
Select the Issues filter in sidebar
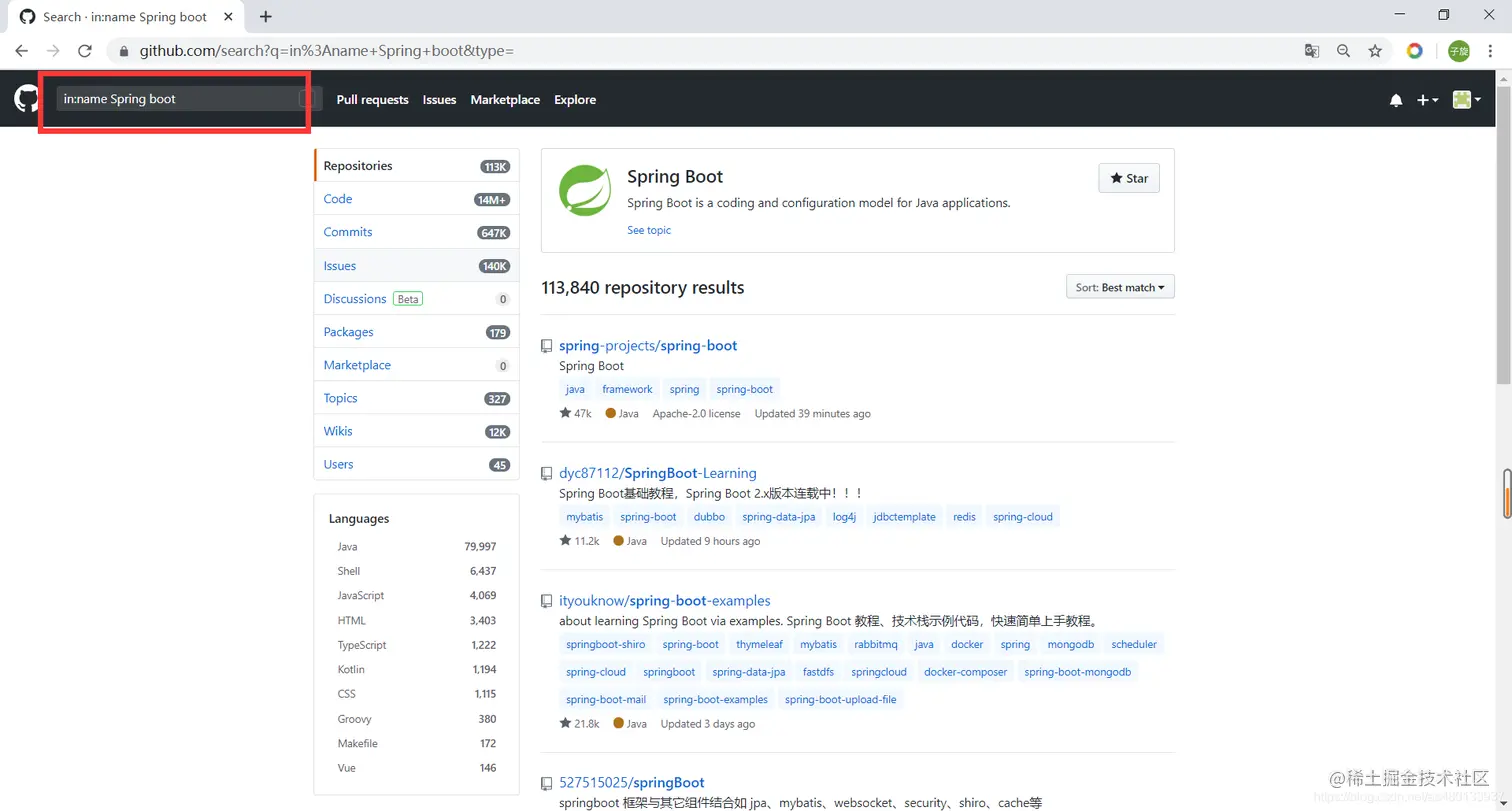coord(417,266)
